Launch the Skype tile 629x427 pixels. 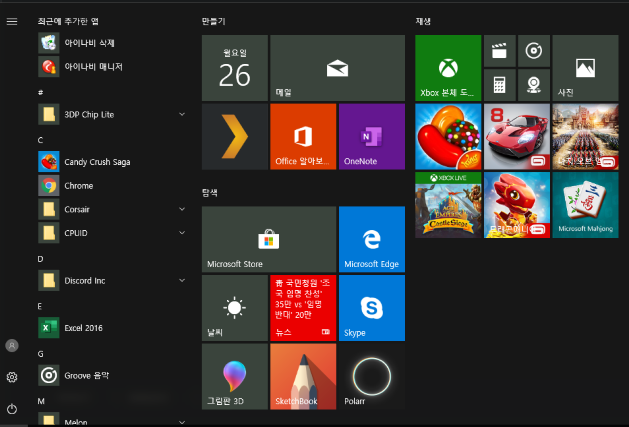[372, 308]
